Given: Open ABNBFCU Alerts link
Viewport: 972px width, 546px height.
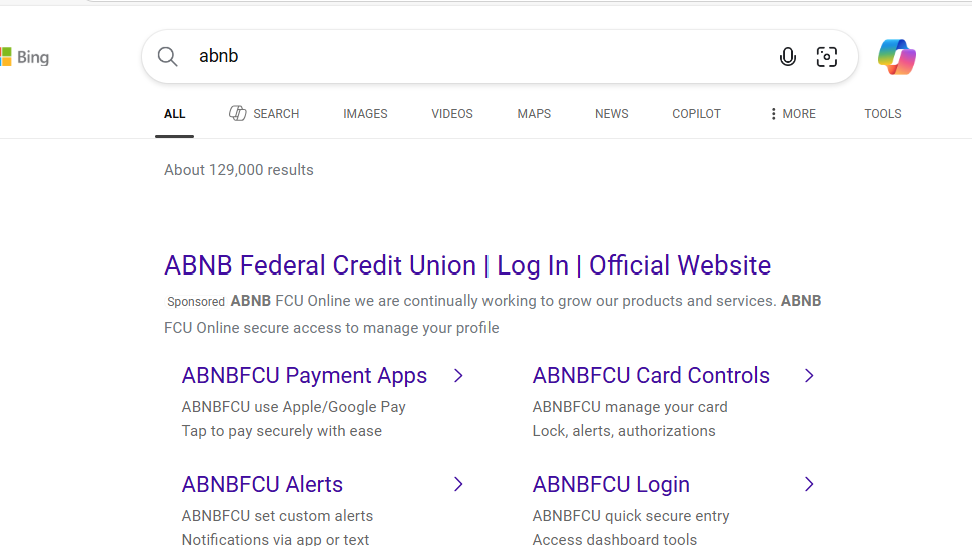Looking at the screenshot, I should pos(262,485).
